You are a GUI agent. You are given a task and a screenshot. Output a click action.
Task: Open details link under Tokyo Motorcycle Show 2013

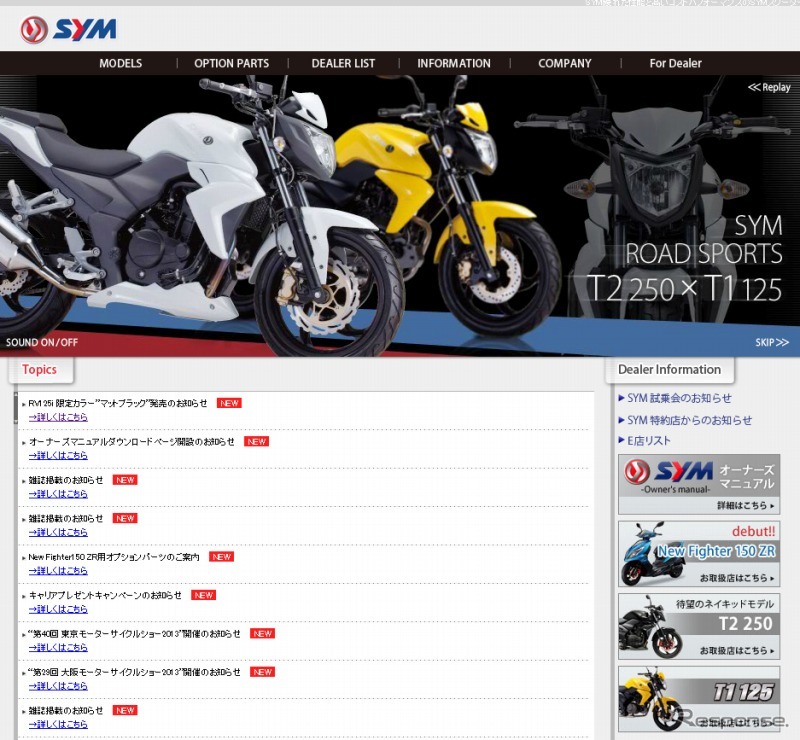58,647
